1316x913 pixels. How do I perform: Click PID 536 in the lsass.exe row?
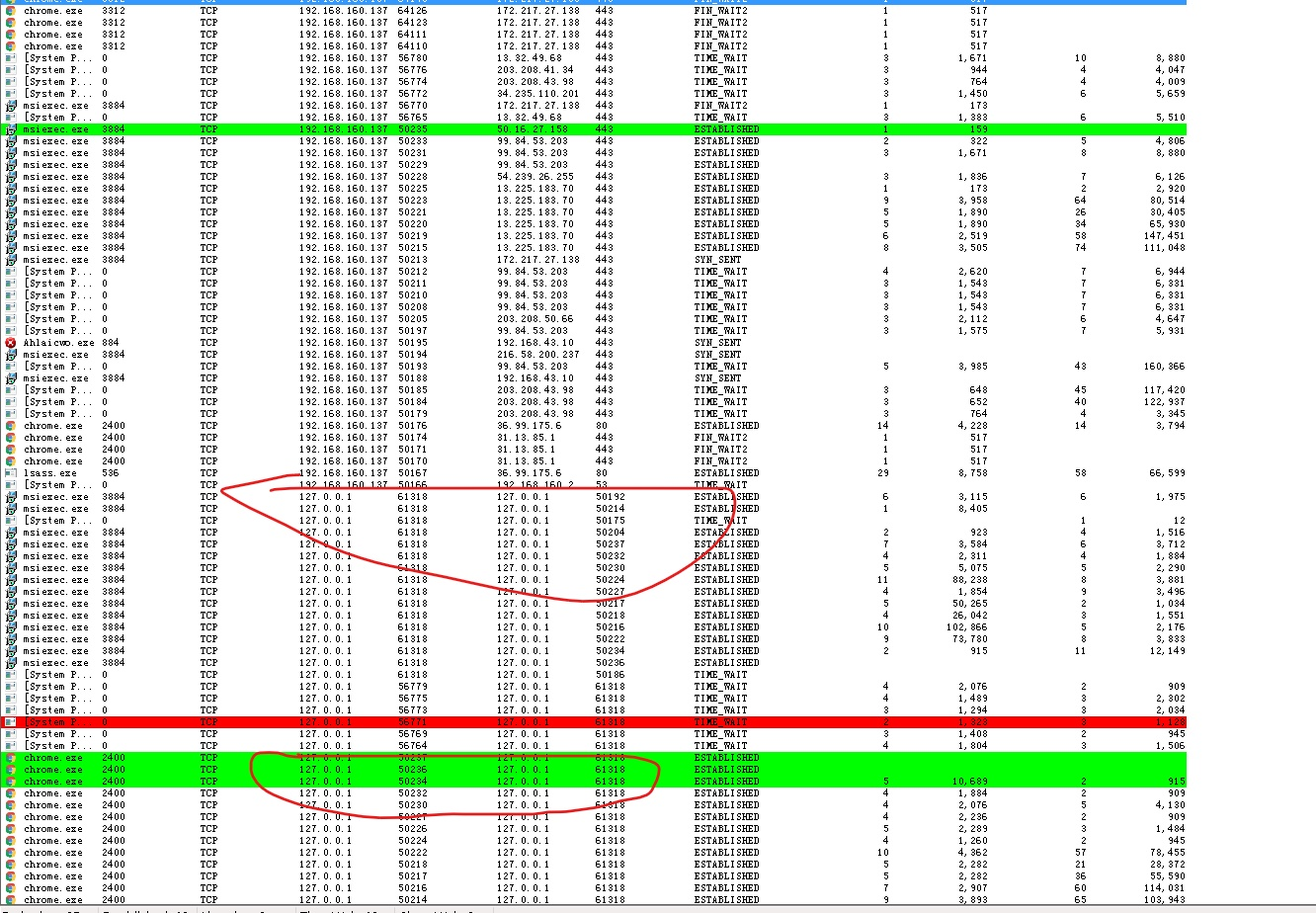tap(112, 472)
